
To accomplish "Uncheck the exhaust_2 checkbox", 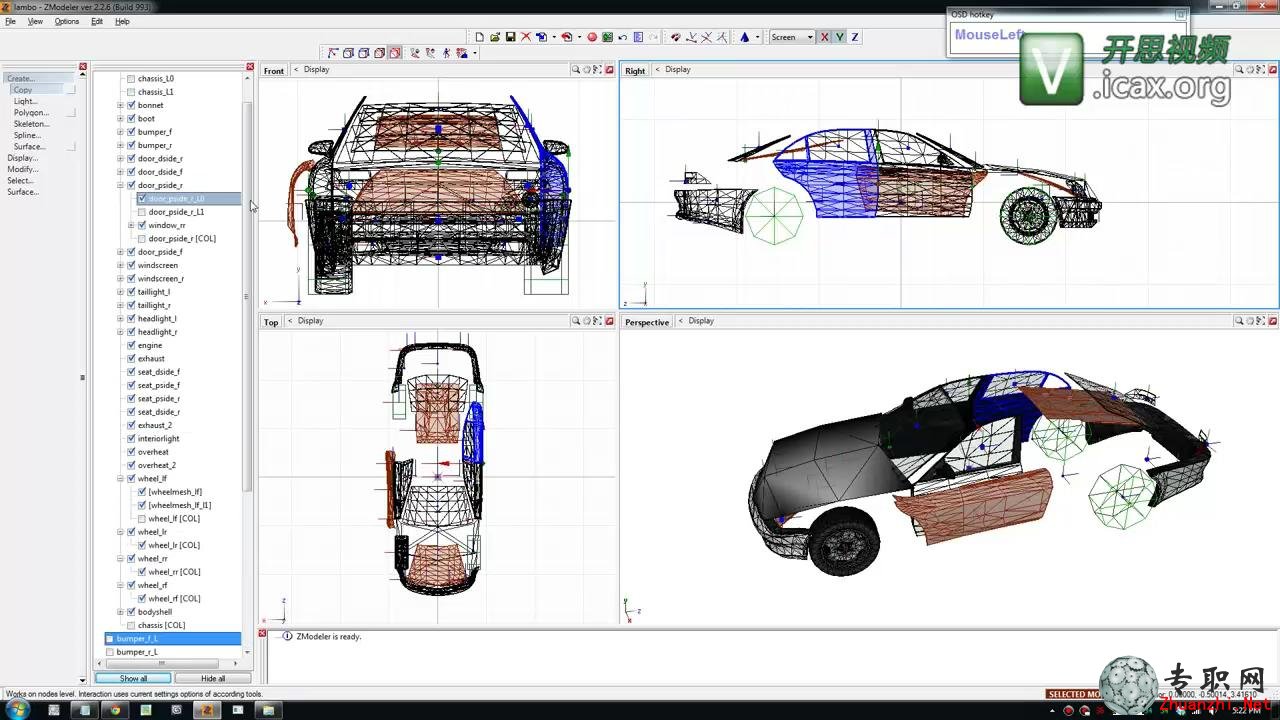I will 131,425.
